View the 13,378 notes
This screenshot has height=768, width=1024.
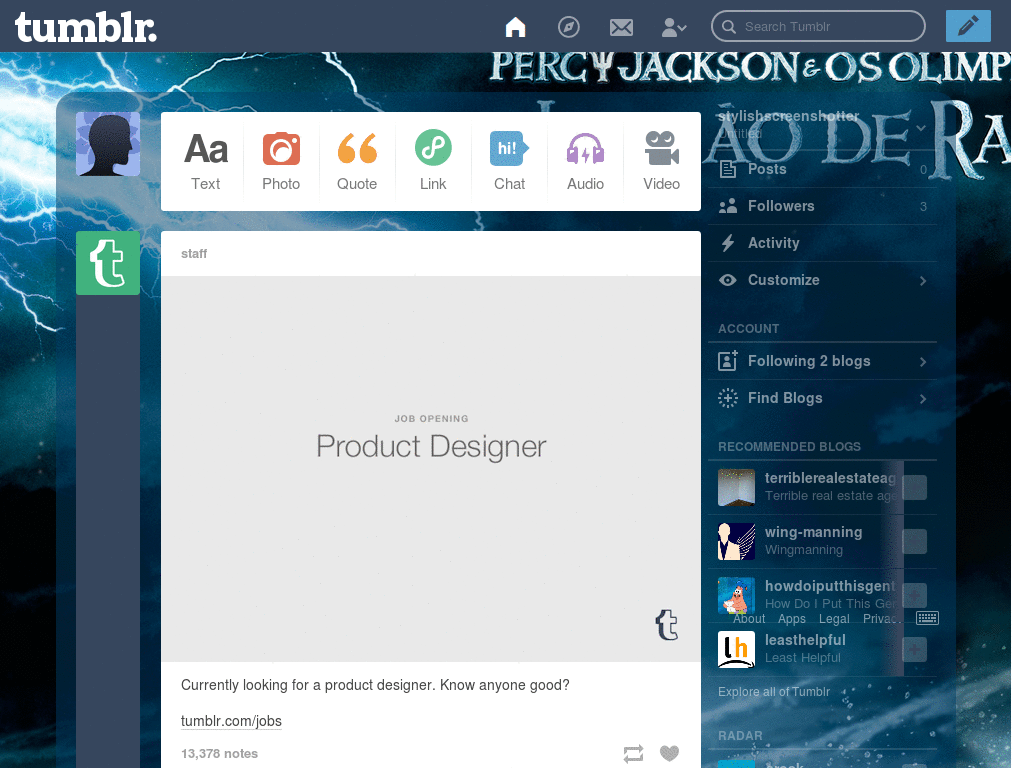[219, 754]
